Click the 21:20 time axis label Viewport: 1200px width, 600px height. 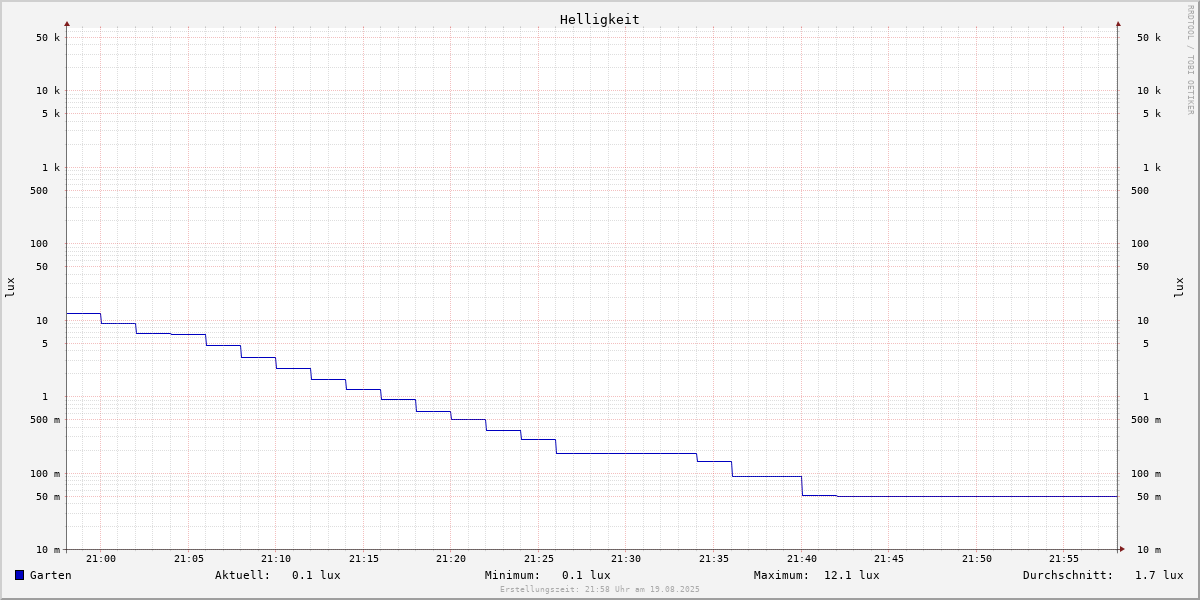click(x=451, y=559)
